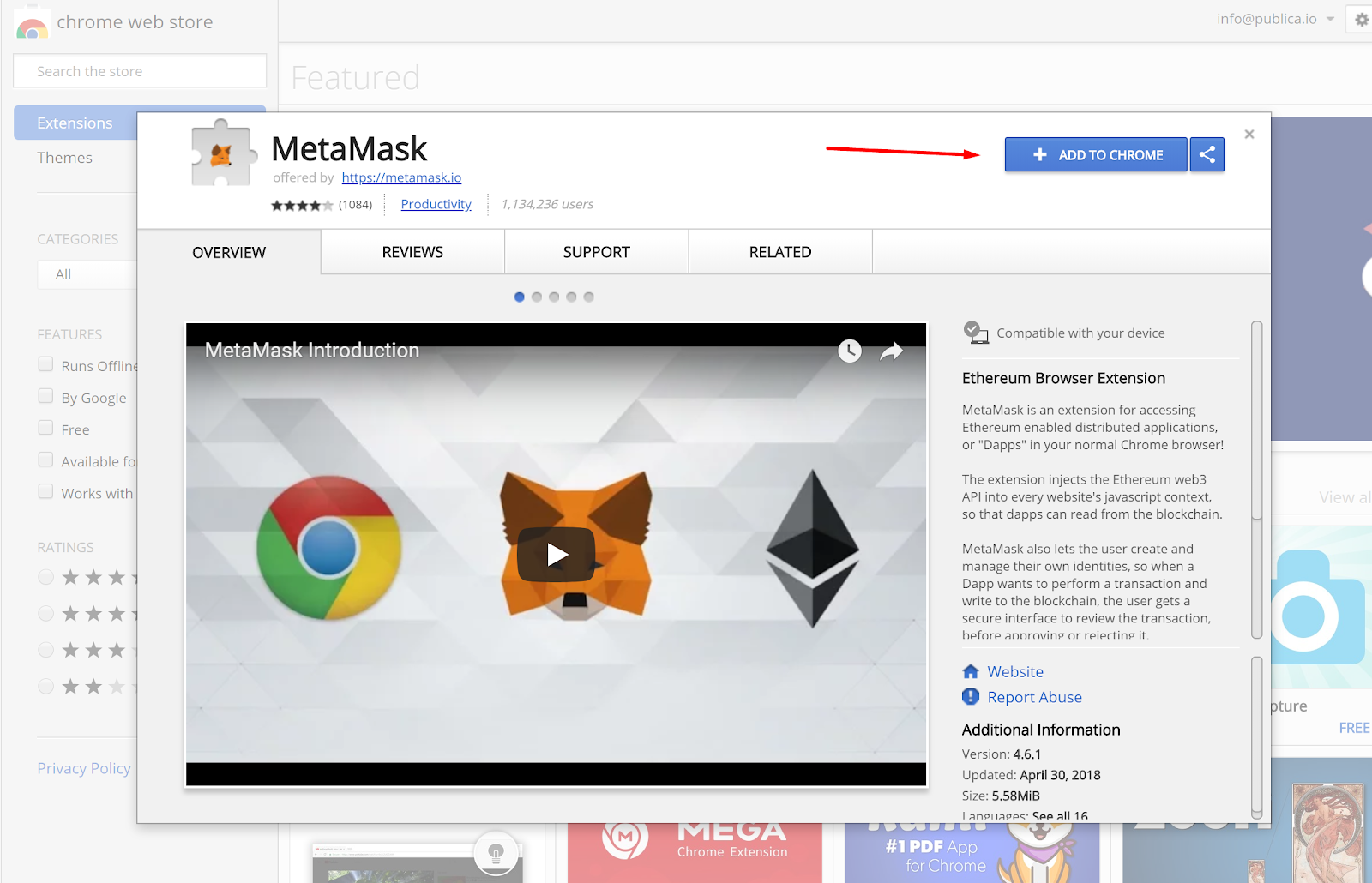Choose the two-star ratings radio button

46,686
